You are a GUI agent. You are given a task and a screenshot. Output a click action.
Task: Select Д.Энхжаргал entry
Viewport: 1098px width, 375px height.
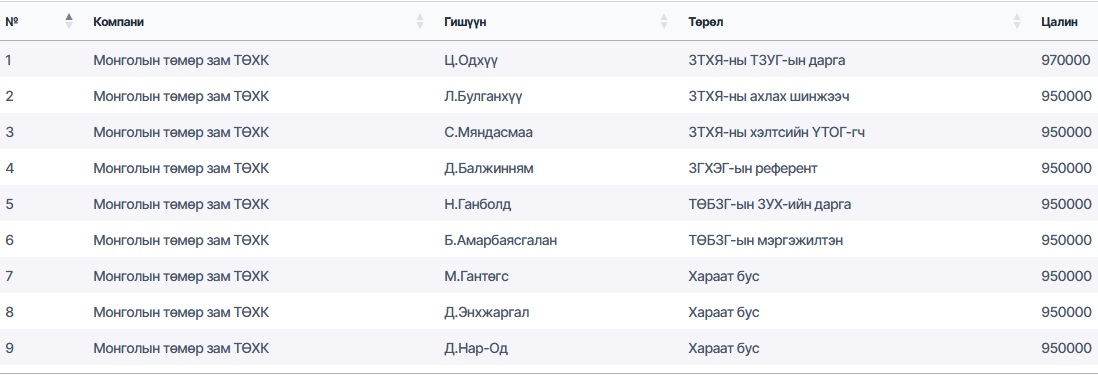tap(487, 312)
